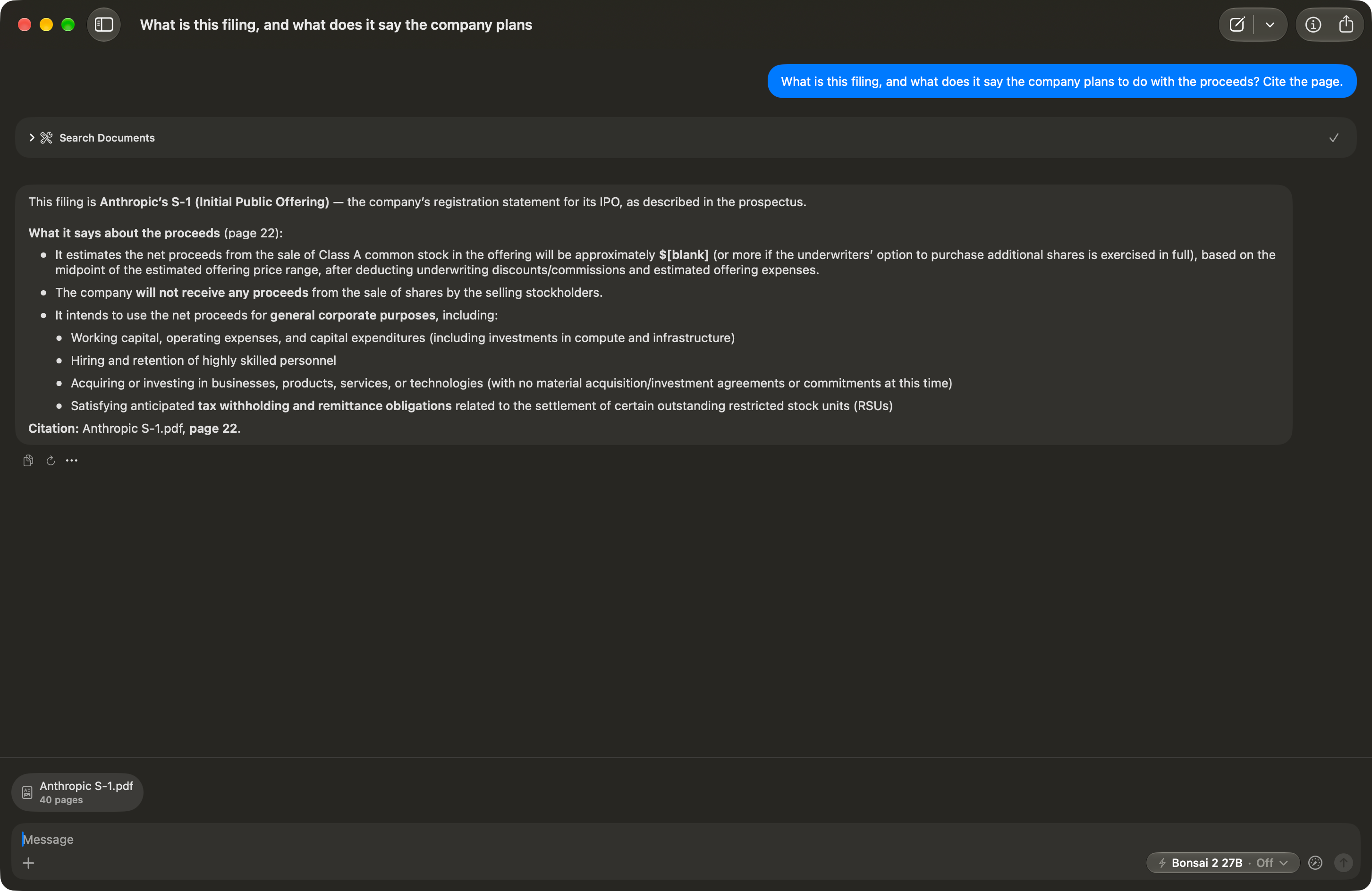The width and height of the screenshot is (1372, 891).
Task: Click the 'Working capital, operating expenses' bullet
Action: coord(403,338)
